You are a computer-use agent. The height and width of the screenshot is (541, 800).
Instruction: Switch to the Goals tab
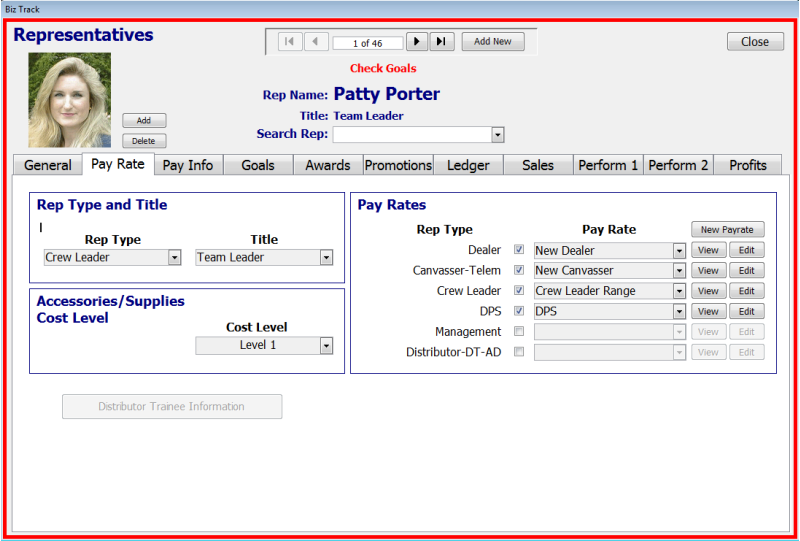pyautogui.click(x=258, y=165)
